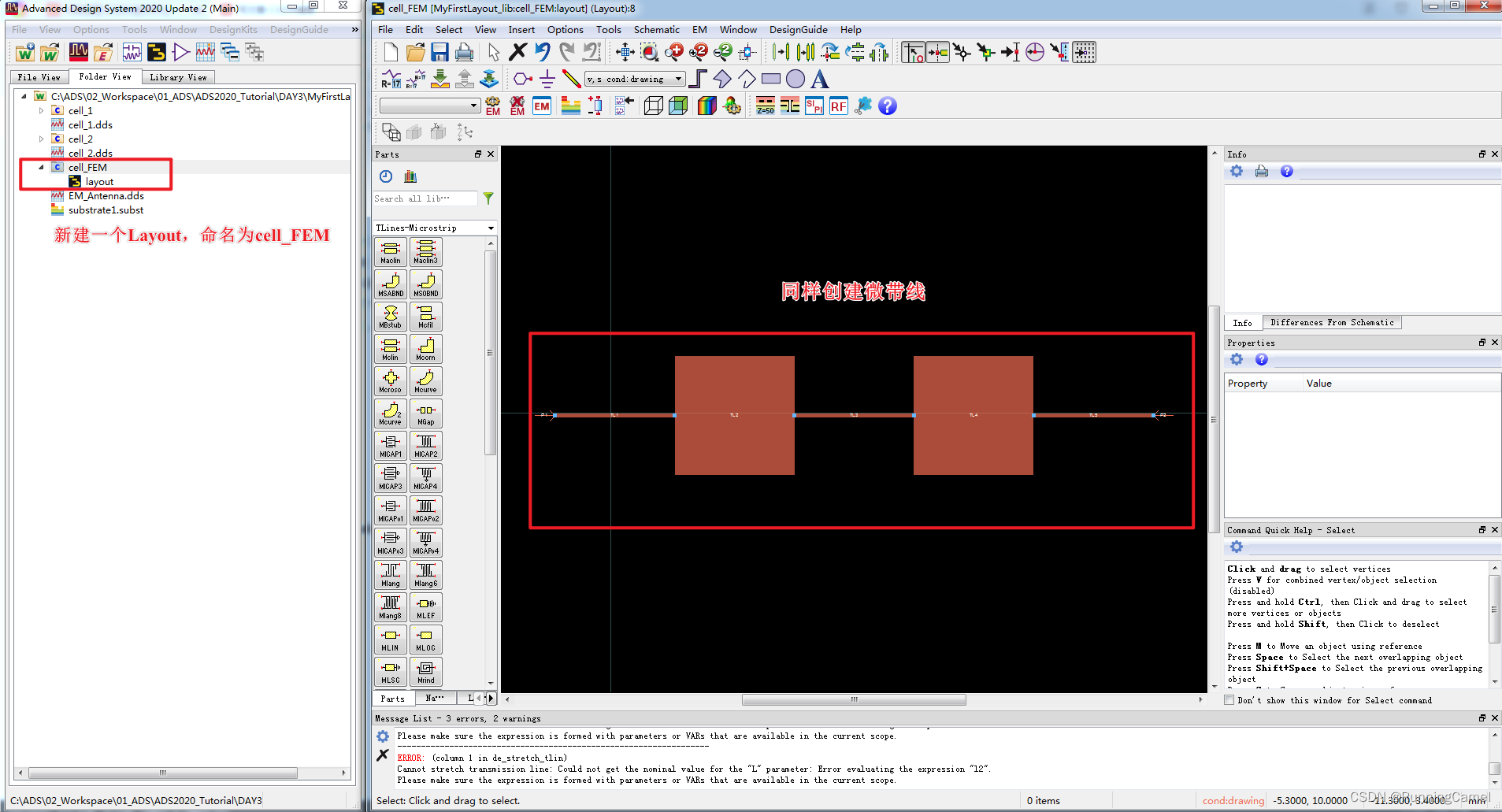Screen dimensions: 1502x812
Task: Insert a ground symbol
Action: 547,79
